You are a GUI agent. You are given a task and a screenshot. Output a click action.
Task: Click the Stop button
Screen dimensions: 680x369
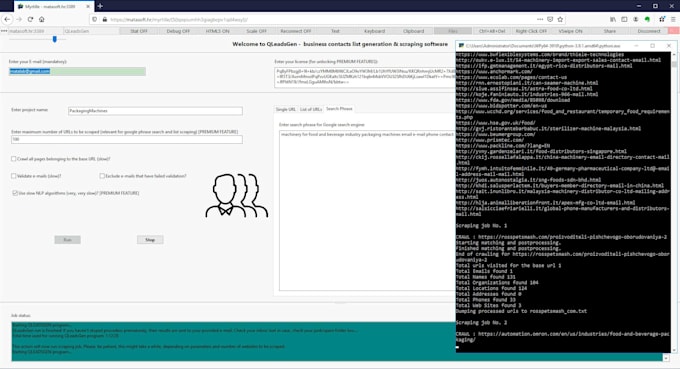[150, 240]
